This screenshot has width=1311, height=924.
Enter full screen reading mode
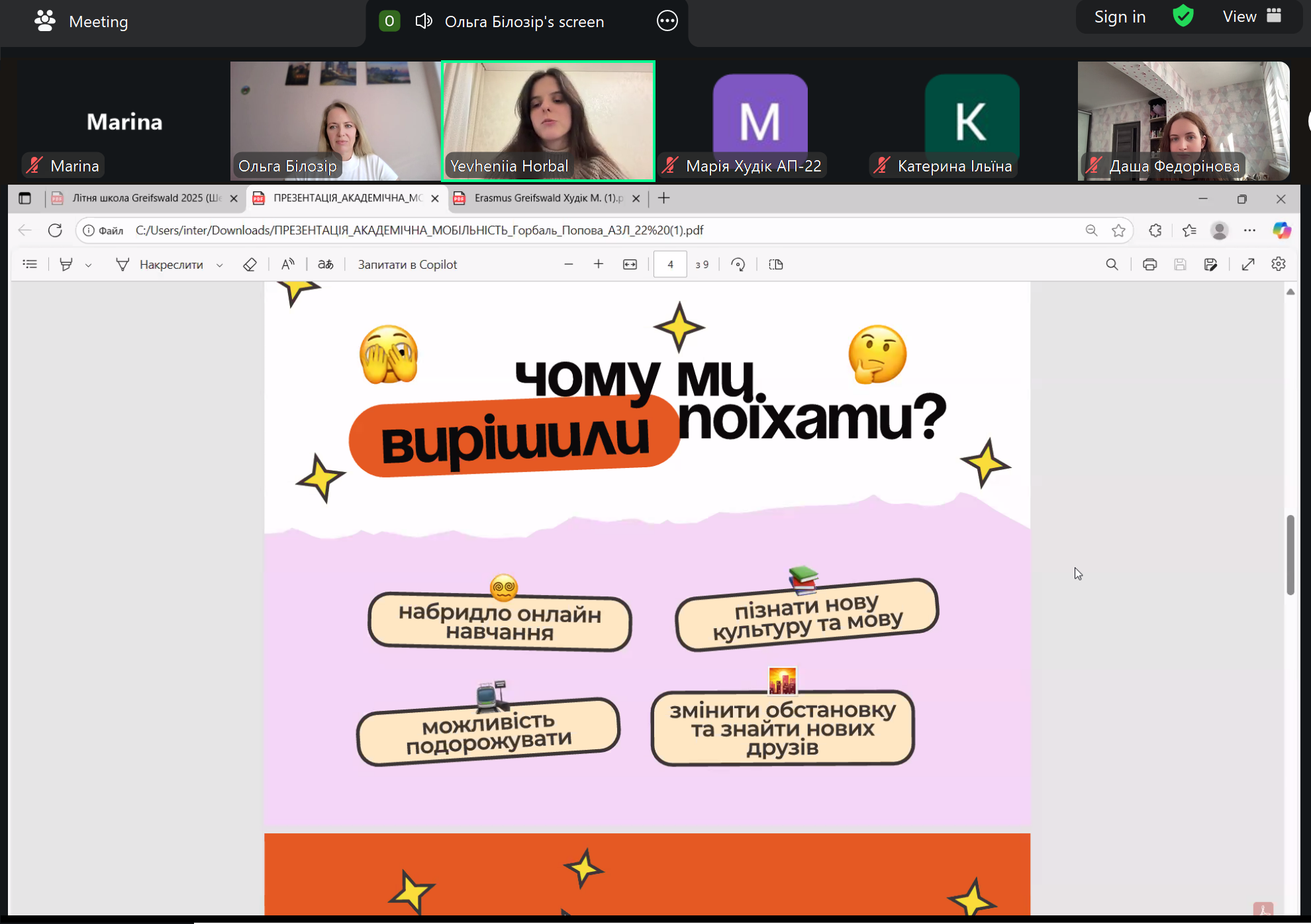click(x=1249, y=264)
